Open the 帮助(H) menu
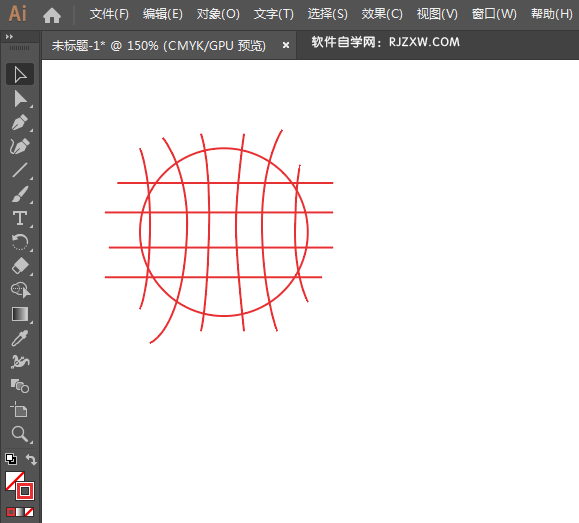The height and width of the screenshot is (523, 579). pos(552,14)
